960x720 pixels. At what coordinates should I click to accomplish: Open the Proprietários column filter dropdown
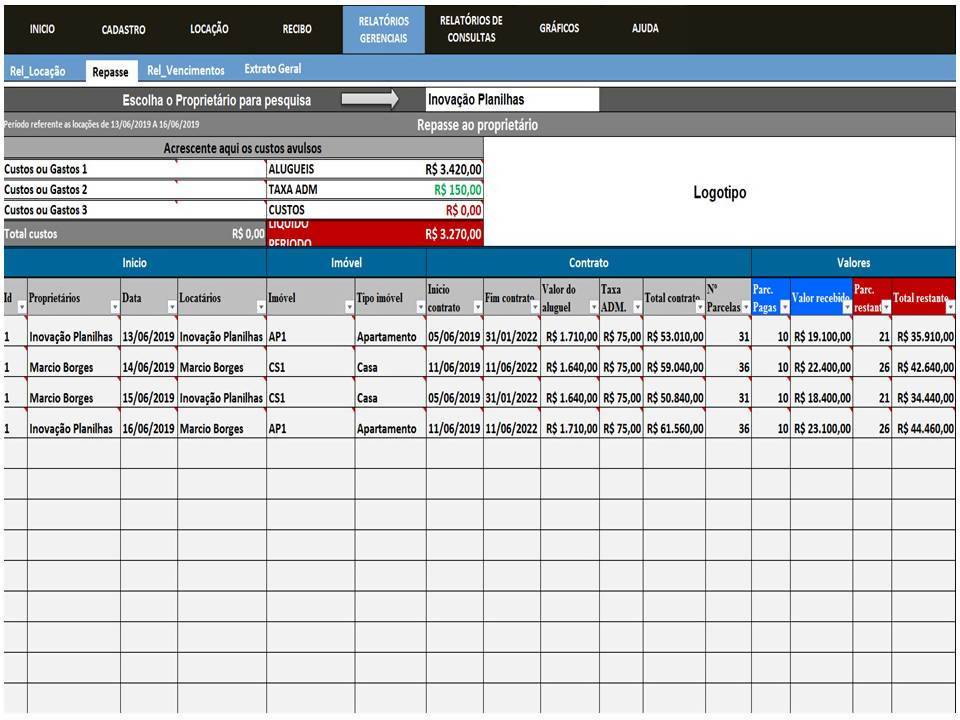[113, 307]
